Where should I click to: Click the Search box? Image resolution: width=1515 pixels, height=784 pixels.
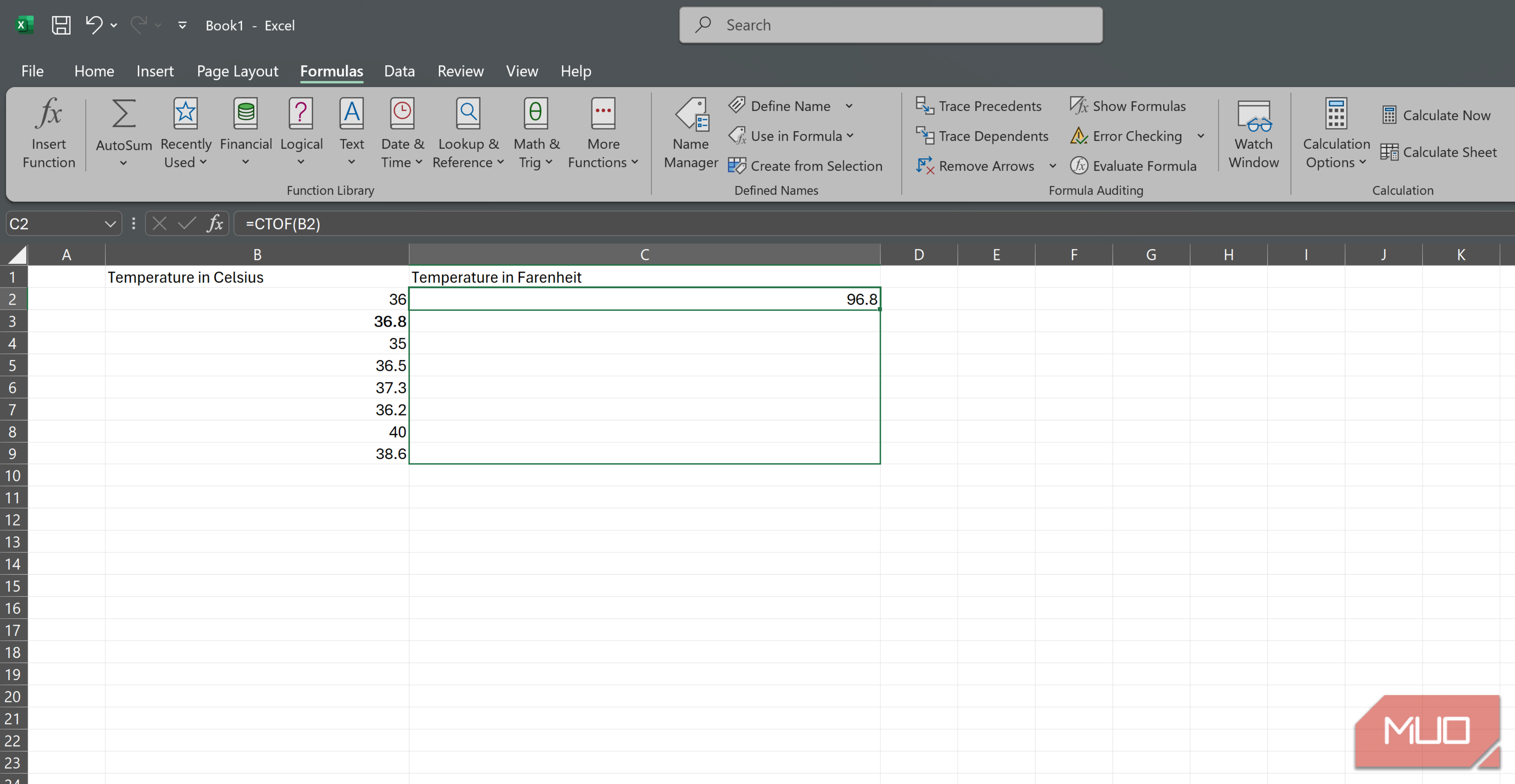point(890,25)
